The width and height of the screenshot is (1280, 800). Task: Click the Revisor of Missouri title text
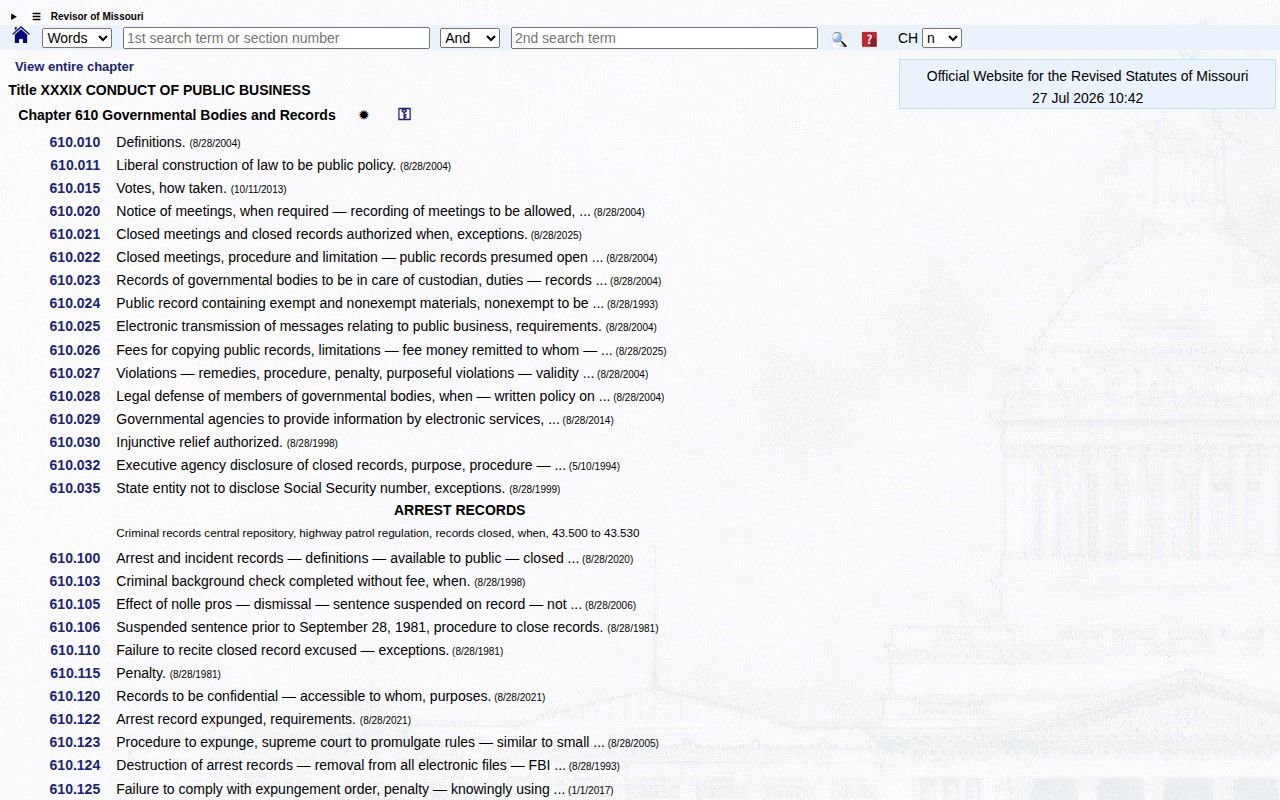97,16
